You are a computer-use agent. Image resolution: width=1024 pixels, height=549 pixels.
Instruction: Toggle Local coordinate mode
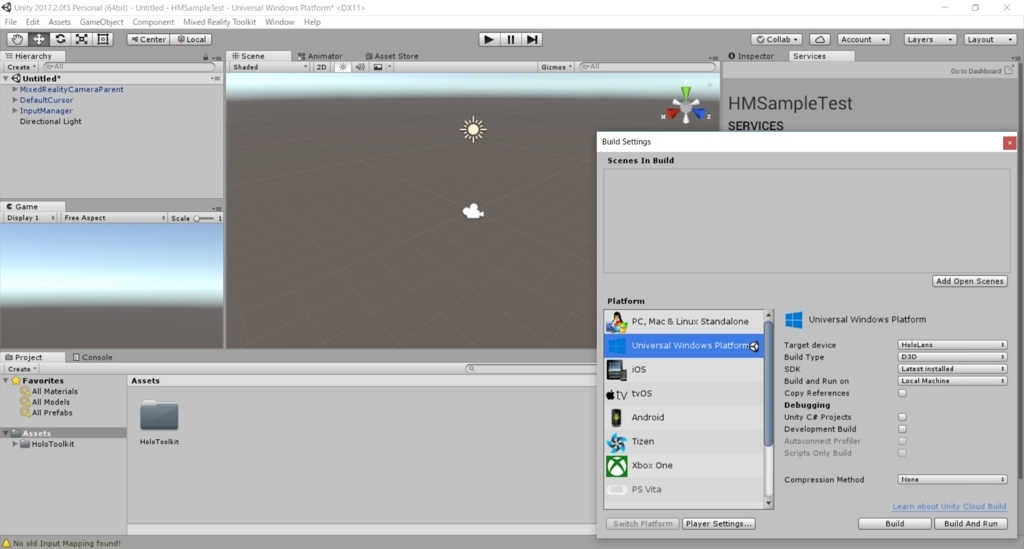191,39
